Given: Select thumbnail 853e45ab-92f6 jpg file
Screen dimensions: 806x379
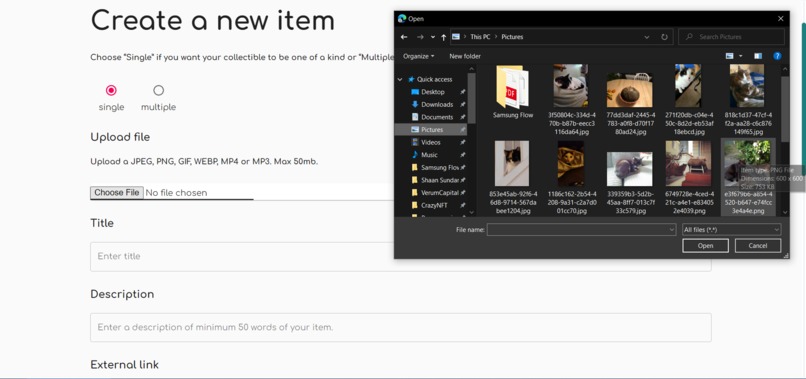Looking at the screenshot, I should pyautogui.click(x=511, y=164).
